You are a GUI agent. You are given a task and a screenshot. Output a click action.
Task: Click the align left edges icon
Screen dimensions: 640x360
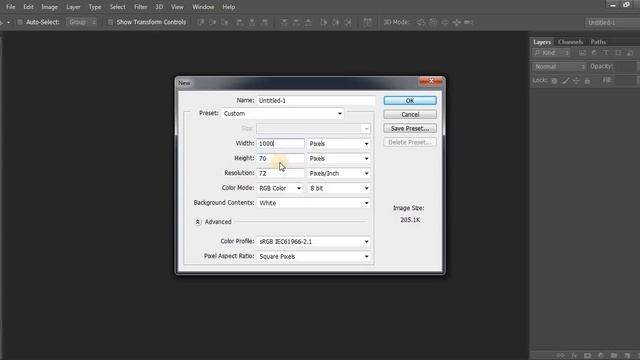click(x=240, y=22)
